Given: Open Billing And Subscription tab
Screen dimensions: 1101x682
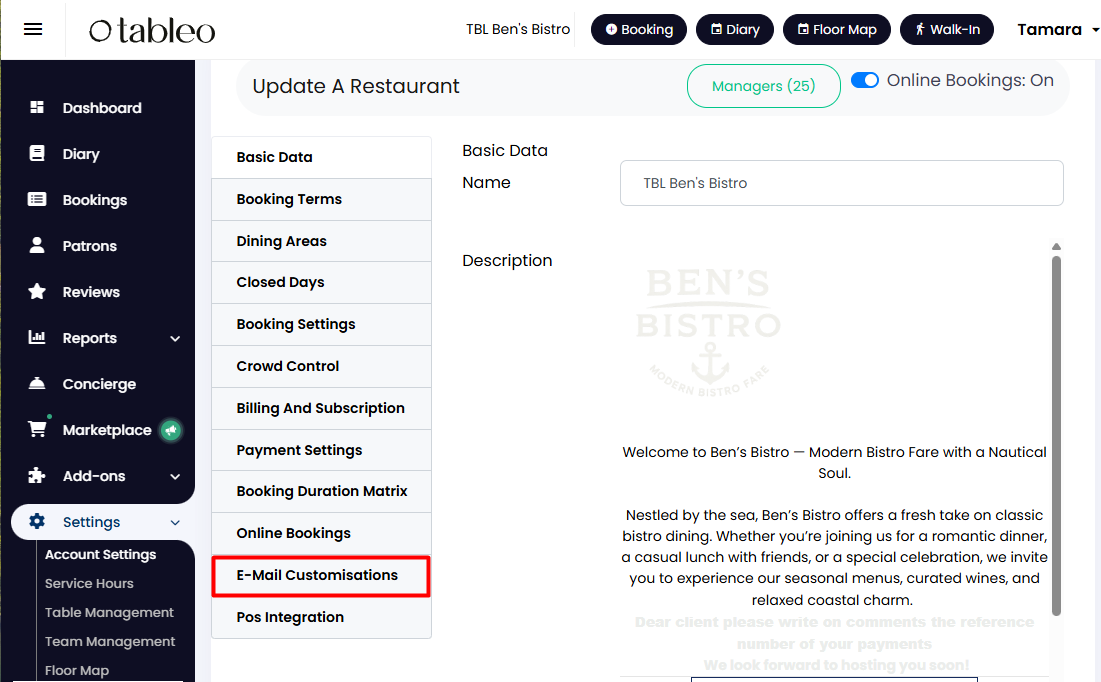Looking at the screenshot, I should 322,408.
